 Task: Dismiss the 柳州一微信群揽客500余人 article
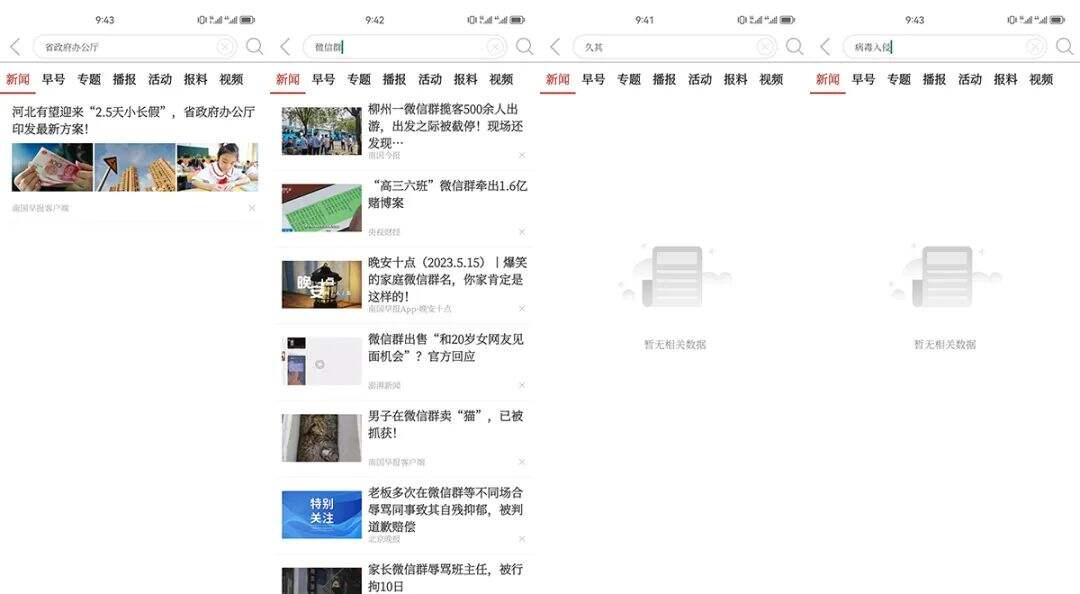click(x=522, y=155)
